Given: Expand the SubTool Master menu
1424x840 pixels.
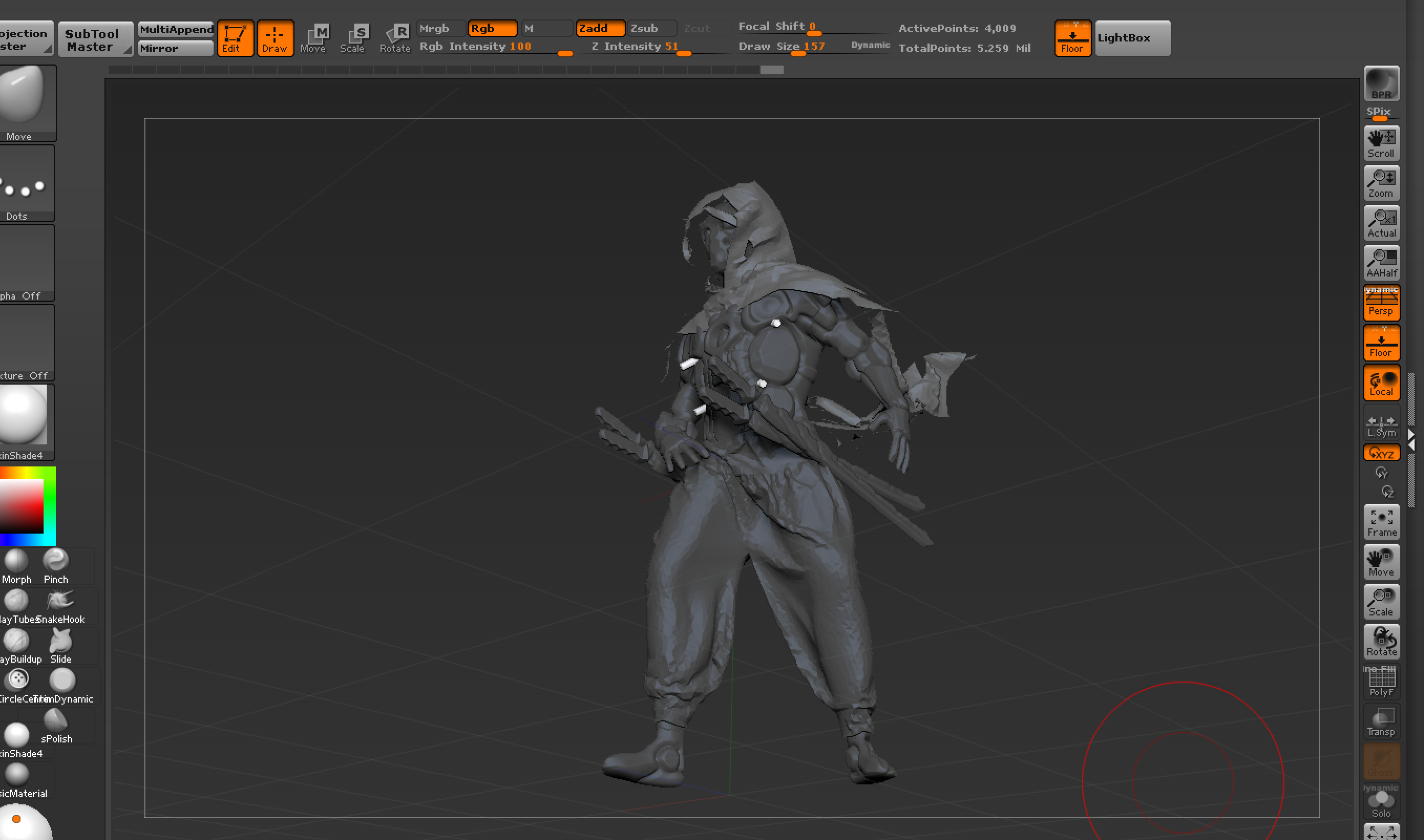Looking at the screenshot, I should (95, 39).
